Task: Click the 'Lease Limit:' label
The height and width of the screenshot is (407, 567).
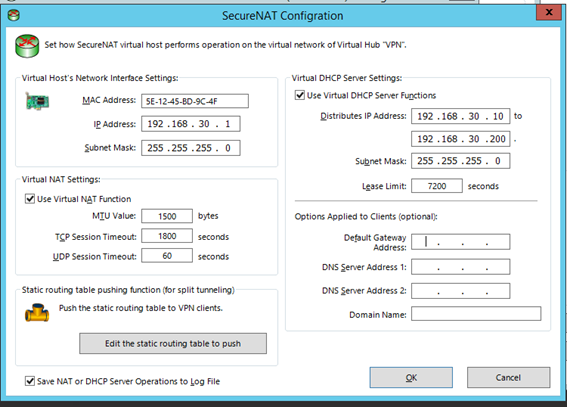Action: tap(384, 186)
